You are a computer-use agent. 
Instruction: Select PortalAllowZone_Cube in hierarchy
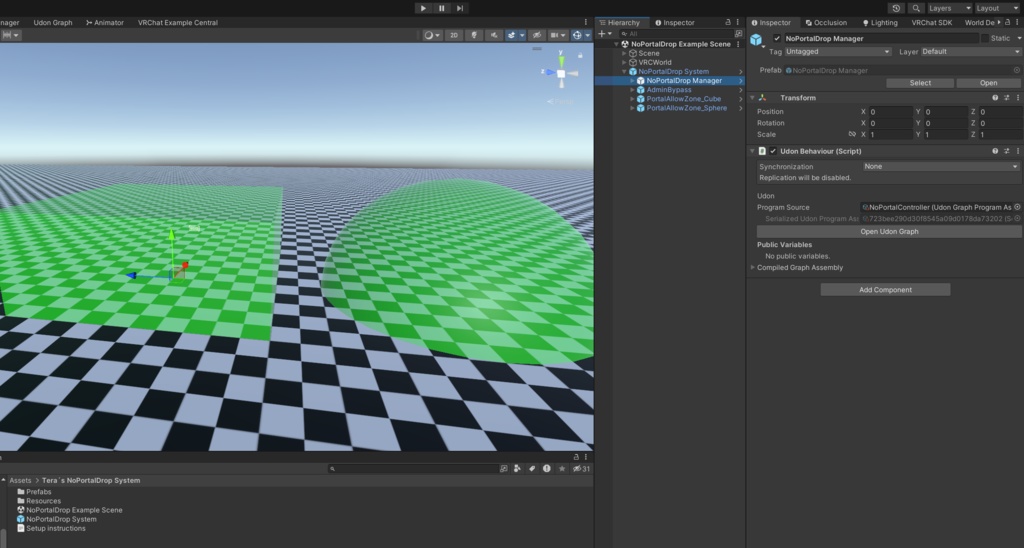point(684,99)
